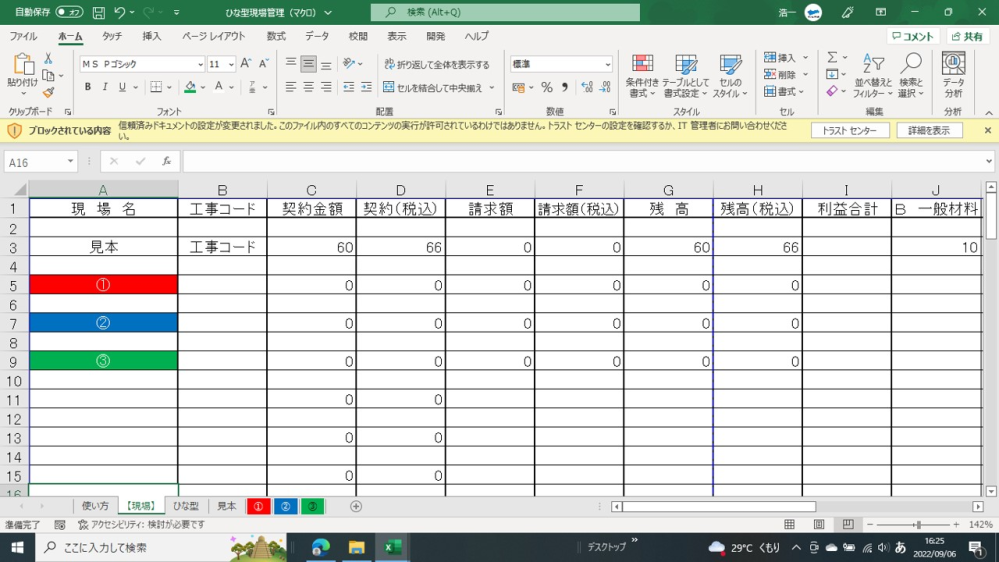The image size is (999, 562).
Task: Click the fill color paint bucket
Action: click(x=189, y=88)
